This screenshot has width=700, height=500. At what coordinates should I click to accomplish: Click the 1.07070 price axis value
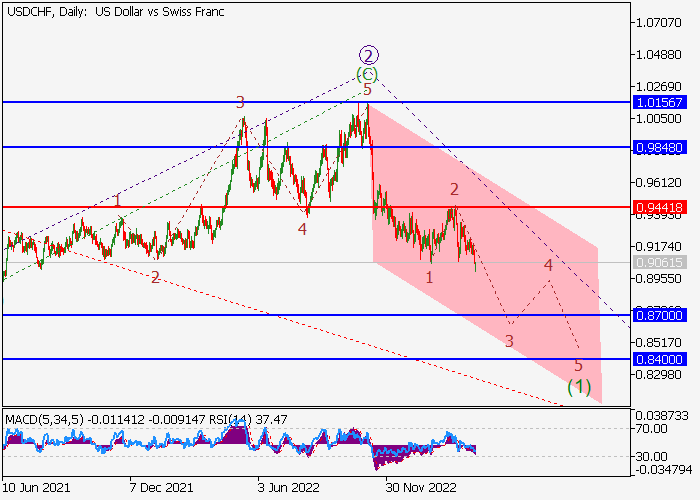[x=656, y=22]
